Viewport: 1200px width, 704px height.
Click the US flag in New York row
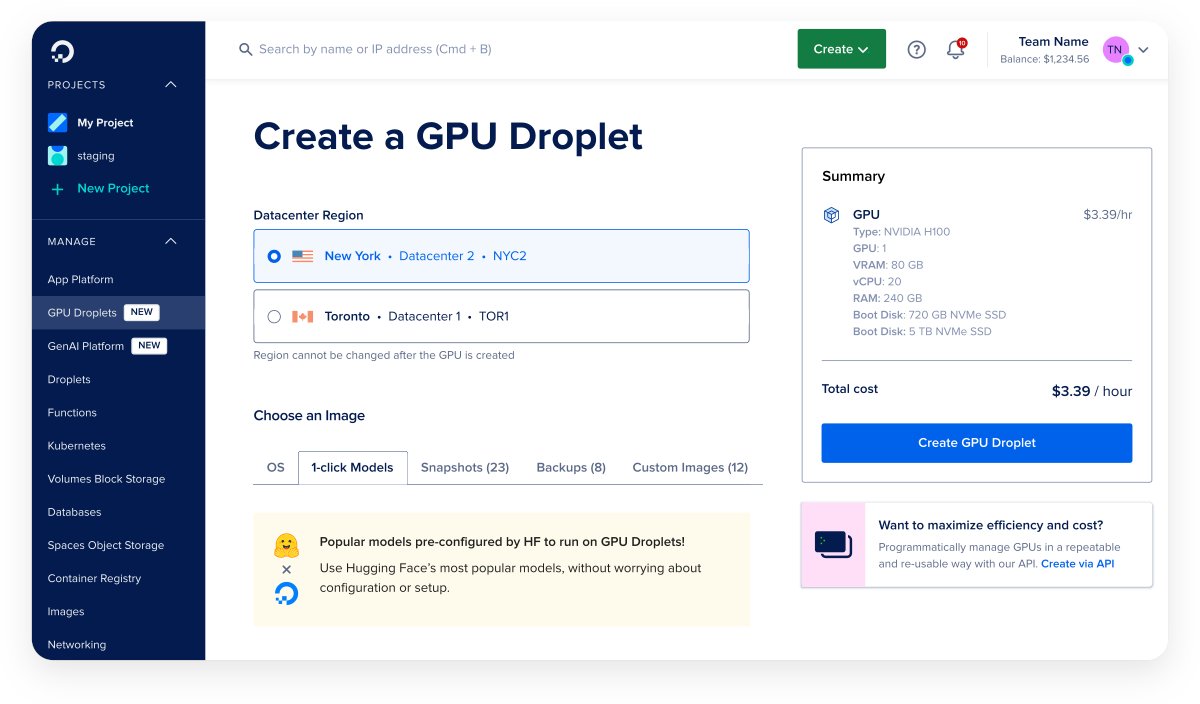coord(302,256)
